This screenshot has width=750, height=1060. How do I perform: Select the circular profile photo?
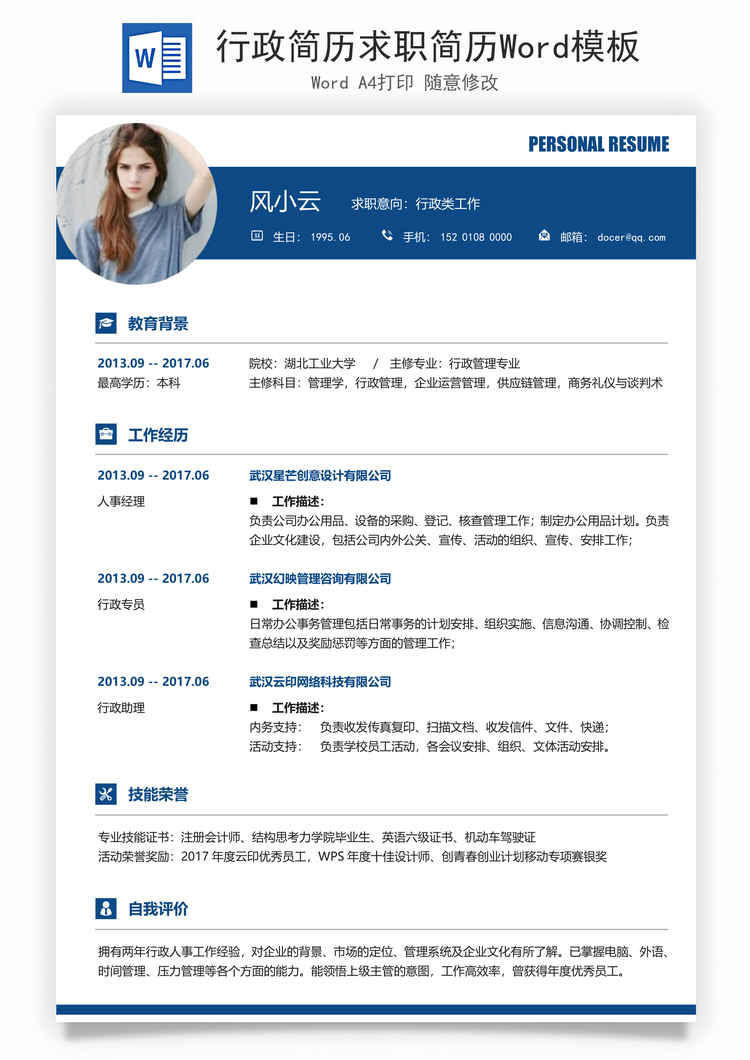(137, 203)
